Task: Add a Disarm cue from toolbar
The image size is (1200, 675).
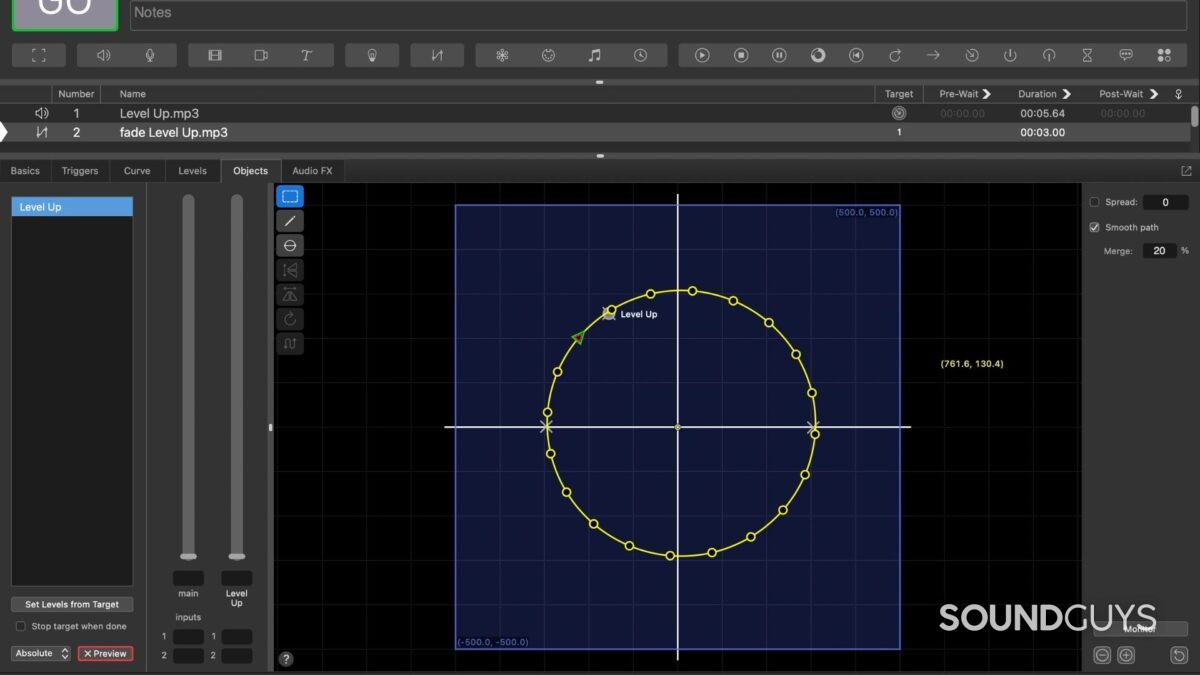Action: tap(1048, 55)
